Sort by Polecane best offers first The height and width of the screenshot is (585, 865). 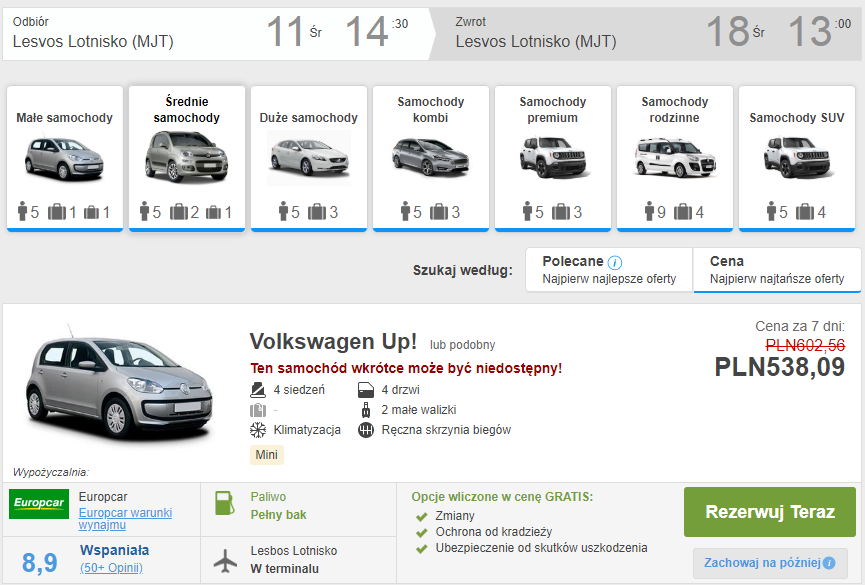(x=609, y=270)
